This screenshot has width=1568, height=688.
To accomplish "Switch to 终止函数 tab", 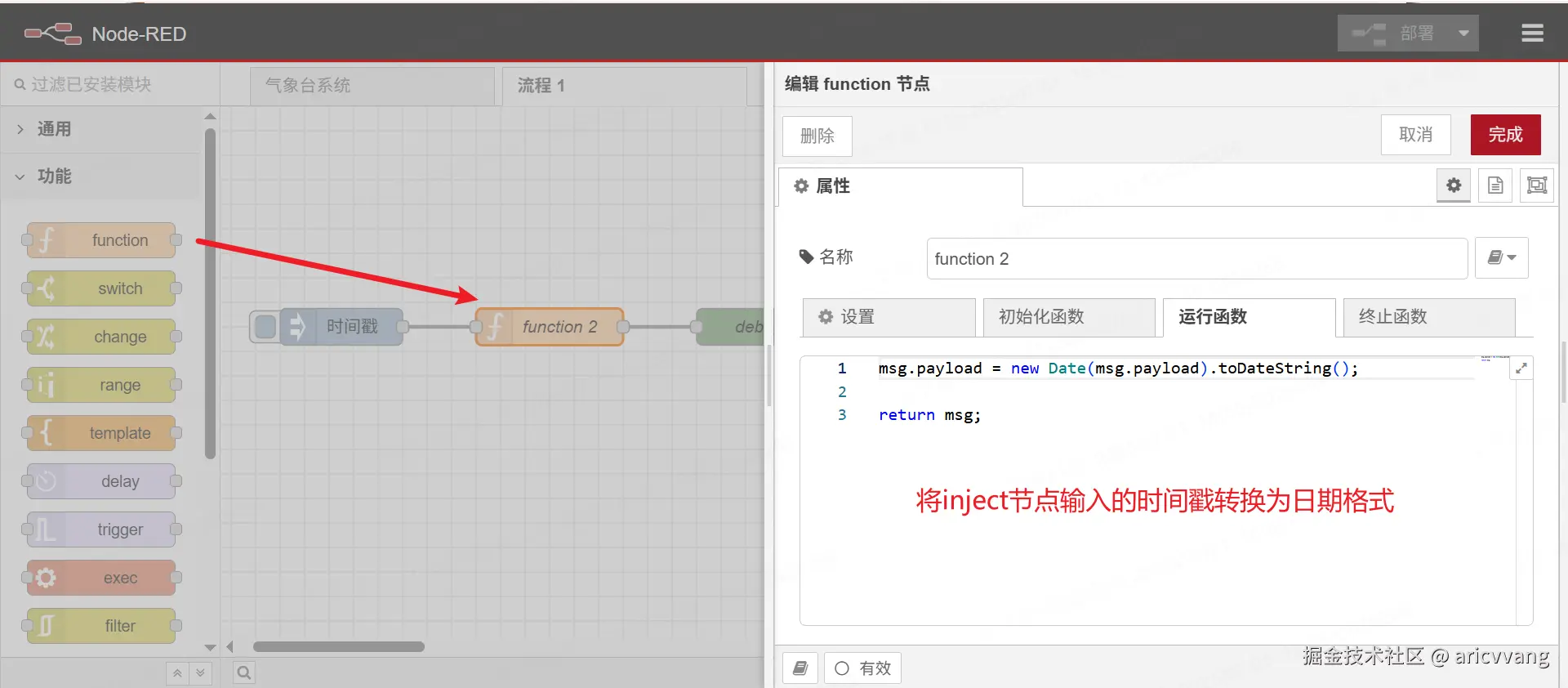I will [x=1429, y=317].
